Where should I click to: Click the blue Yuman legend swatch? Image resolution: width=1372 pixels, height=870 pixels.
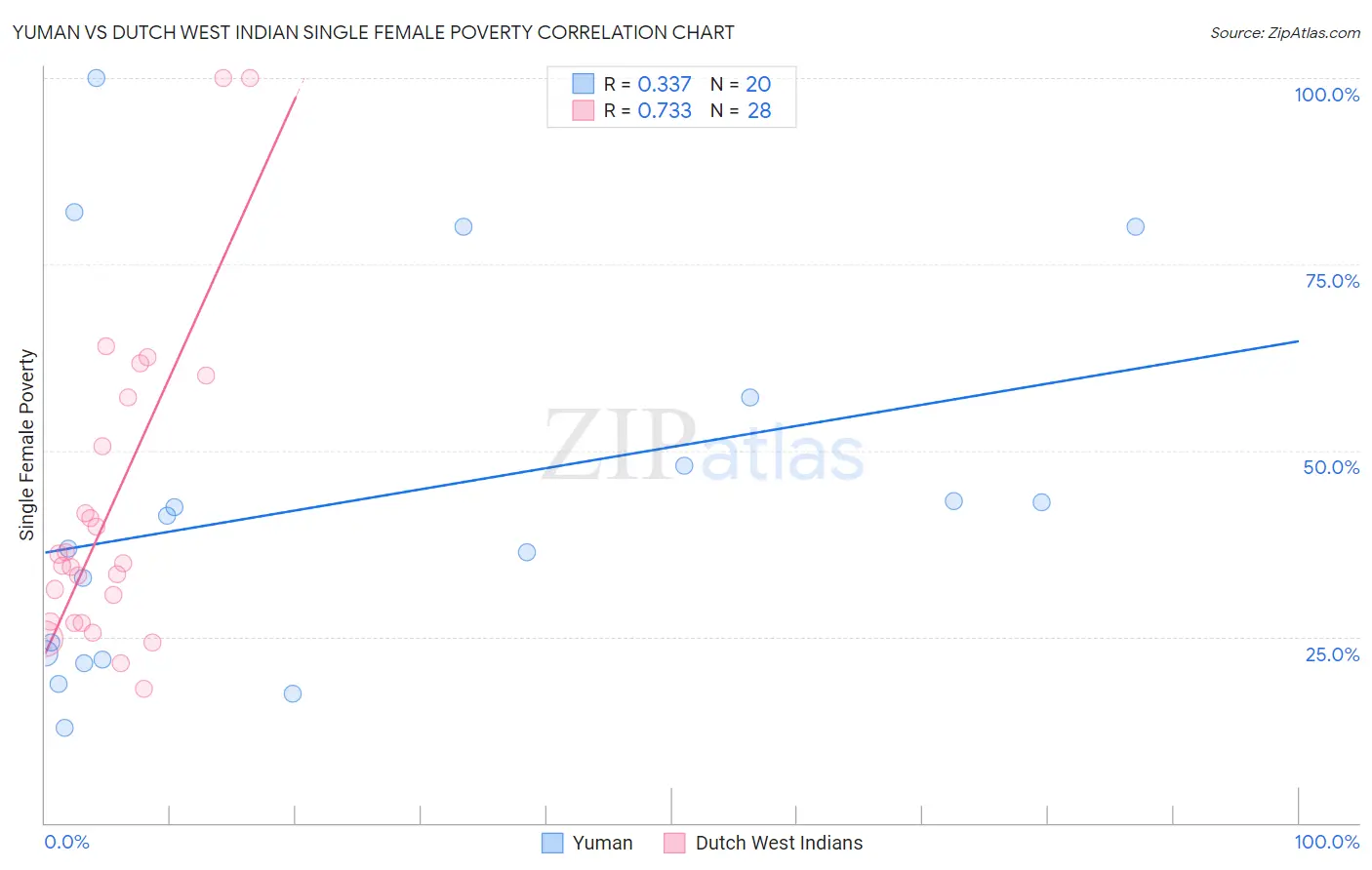pos(552,843)
